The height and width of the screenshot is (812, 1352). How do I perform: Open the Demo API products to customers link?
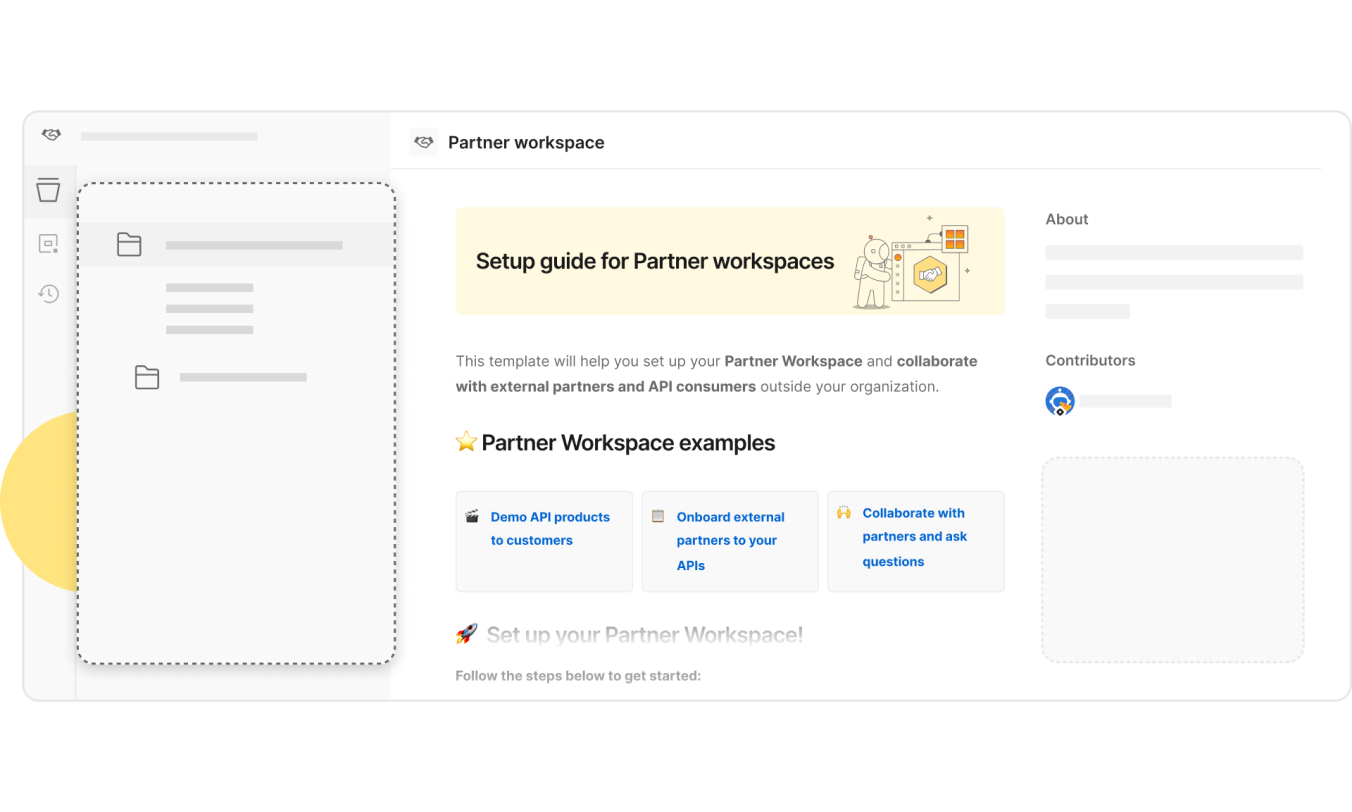[x=550, y=529]
